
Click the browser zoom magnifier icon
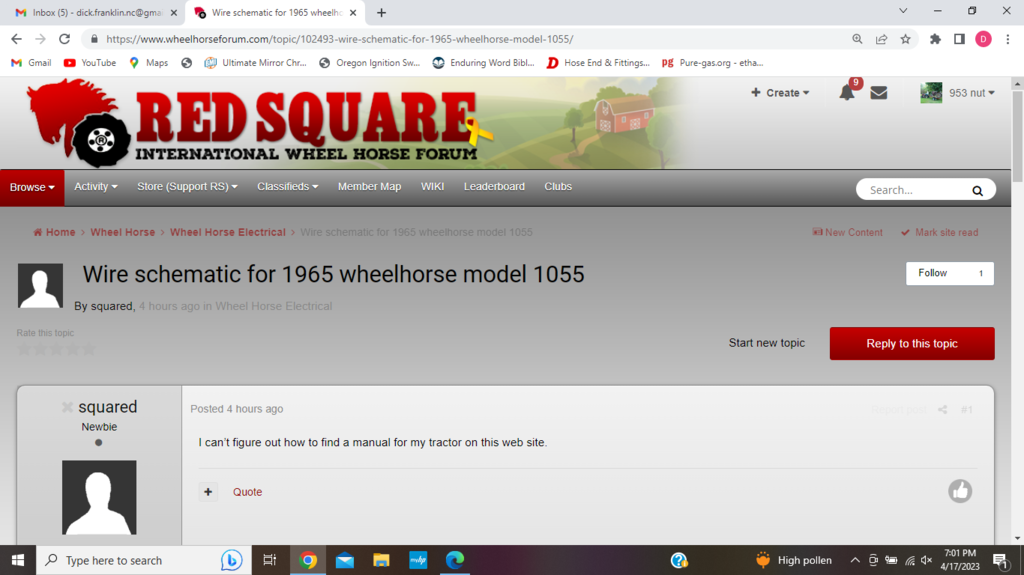point(857,39)
